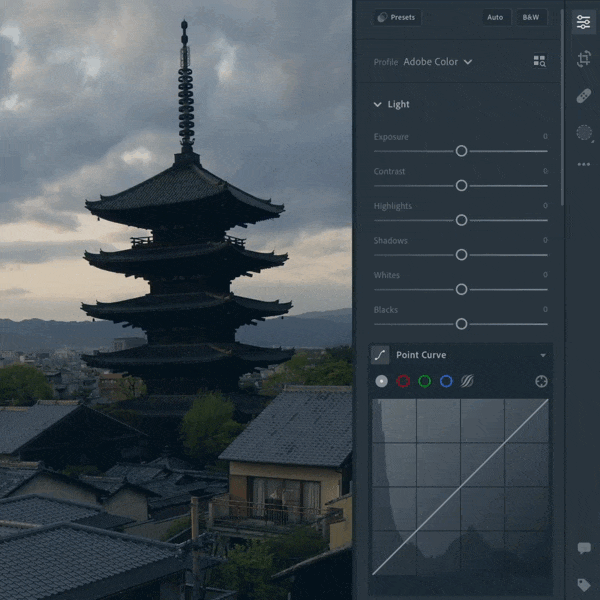
Task: Click the Shadows slider handle
Action: (461, 254)
